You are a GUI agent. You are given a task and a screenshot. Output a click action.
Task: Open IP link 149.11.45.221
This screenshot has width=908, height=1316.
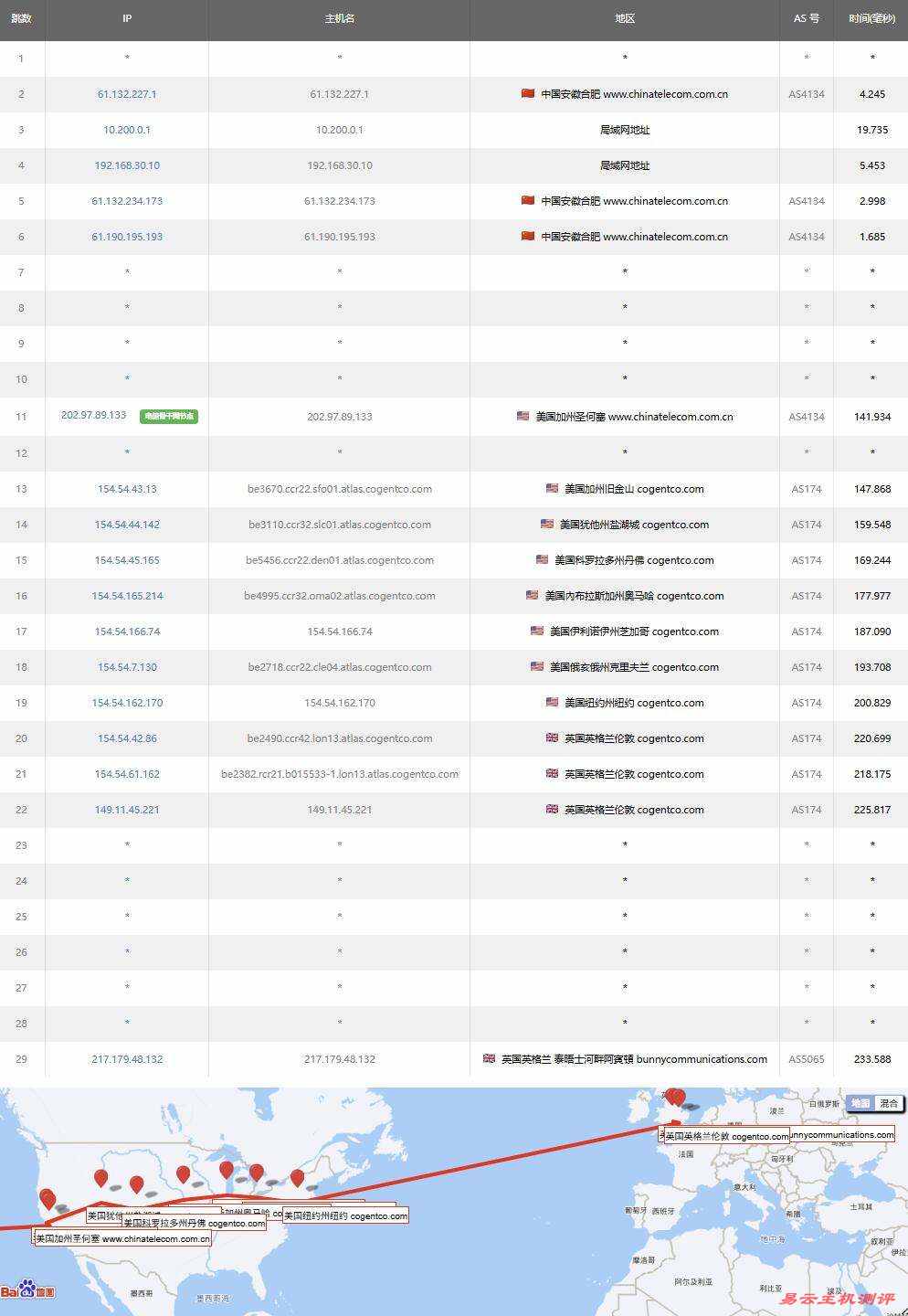(x=127, y=810)
